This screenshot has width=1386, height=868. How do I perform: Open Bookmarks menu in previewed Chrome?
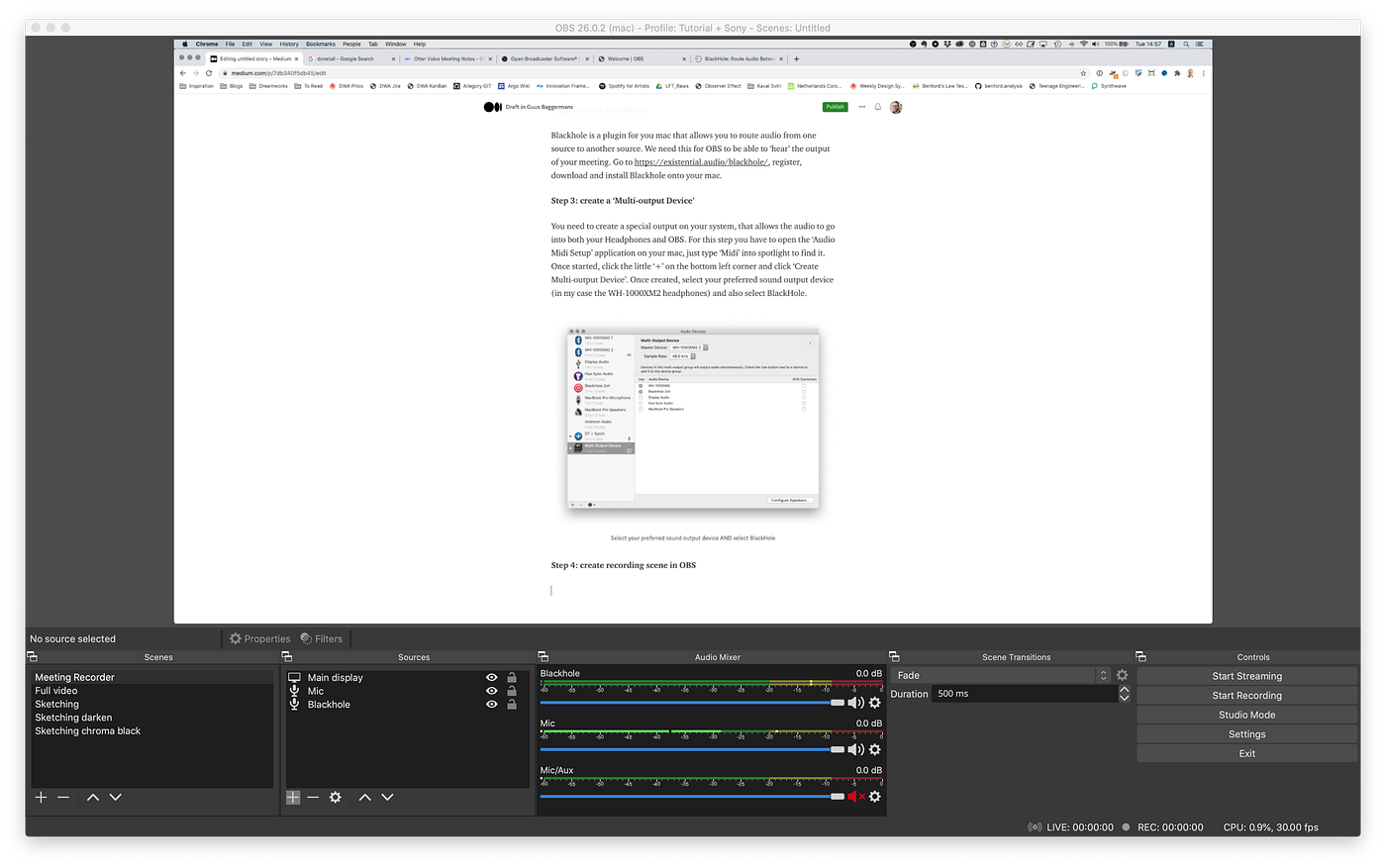(x=321, y=44)
